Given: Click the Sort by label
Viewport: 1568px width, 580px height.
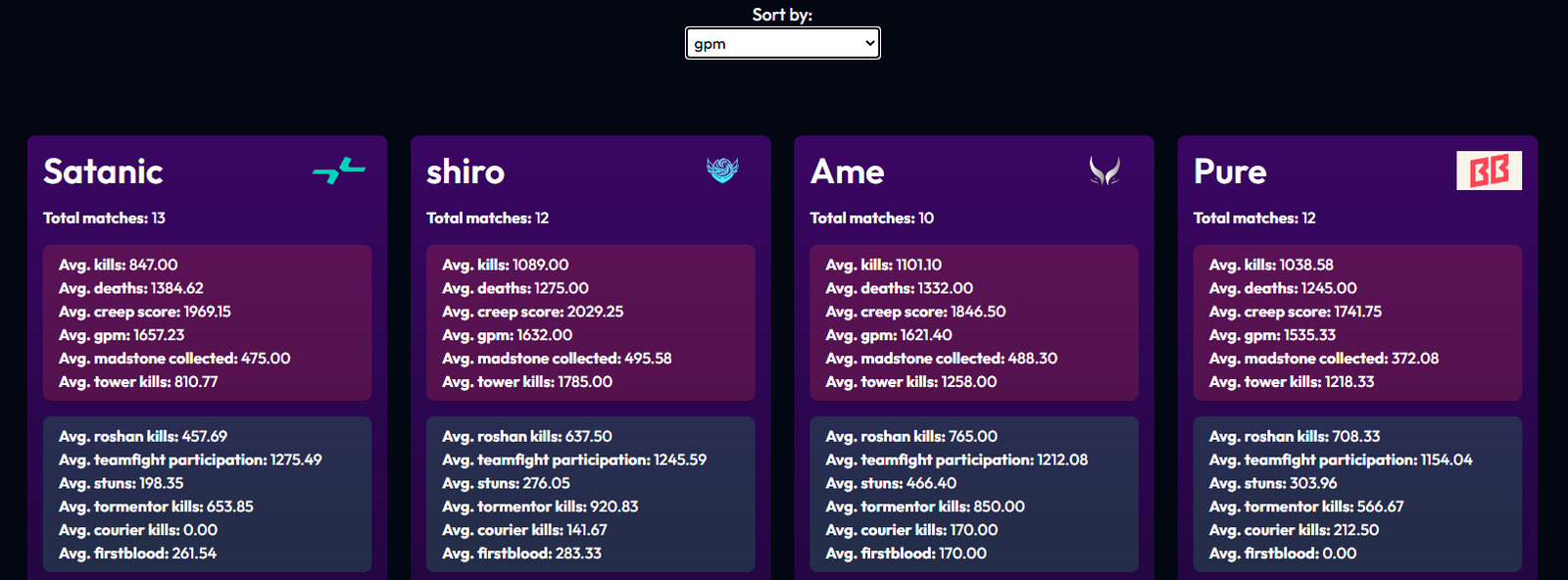Looking at the screenshot, I should click(x=782, y=15).
